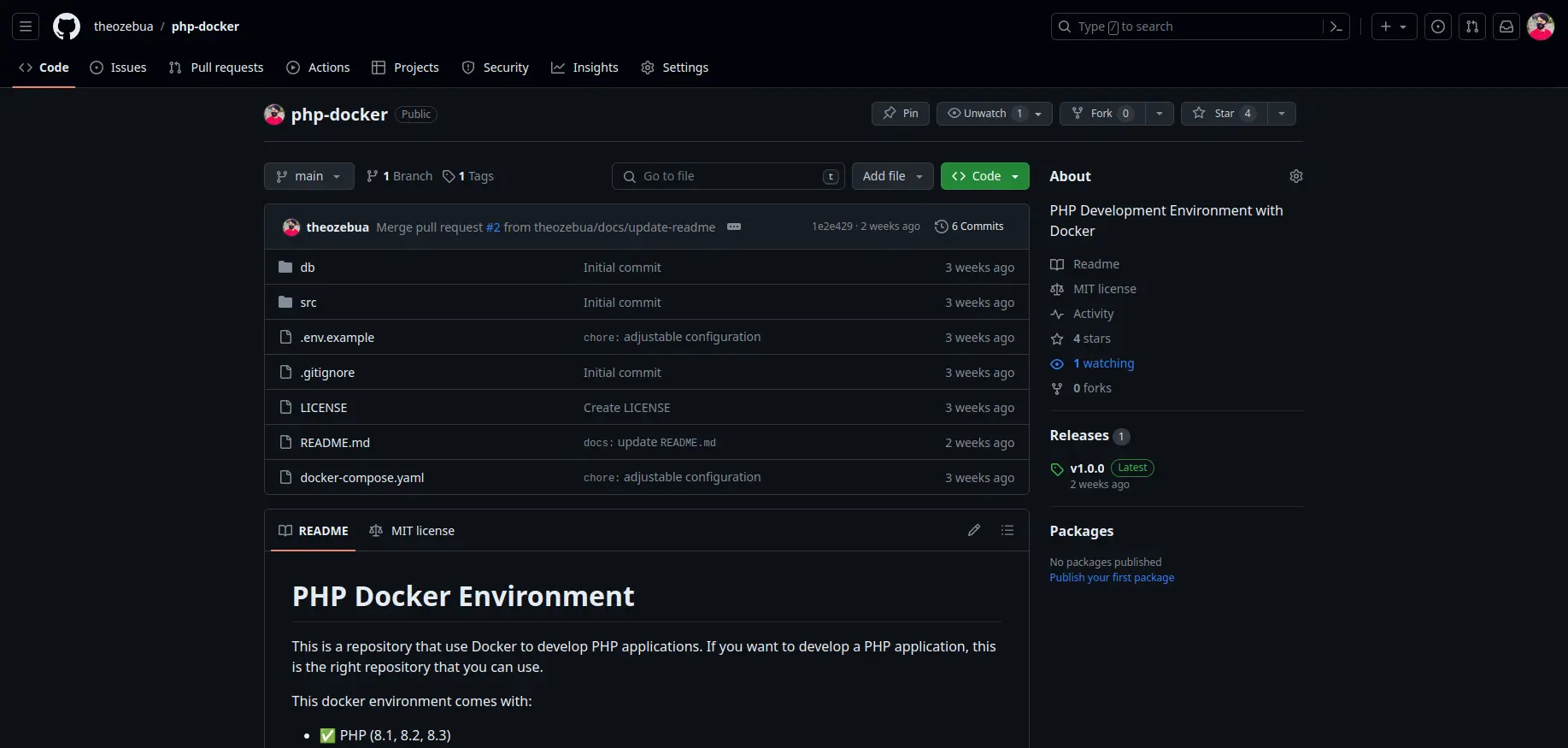This screenshot has height=748, width=1568.
Task: Open the .env.example file
Action: click(x=338, y=338)
